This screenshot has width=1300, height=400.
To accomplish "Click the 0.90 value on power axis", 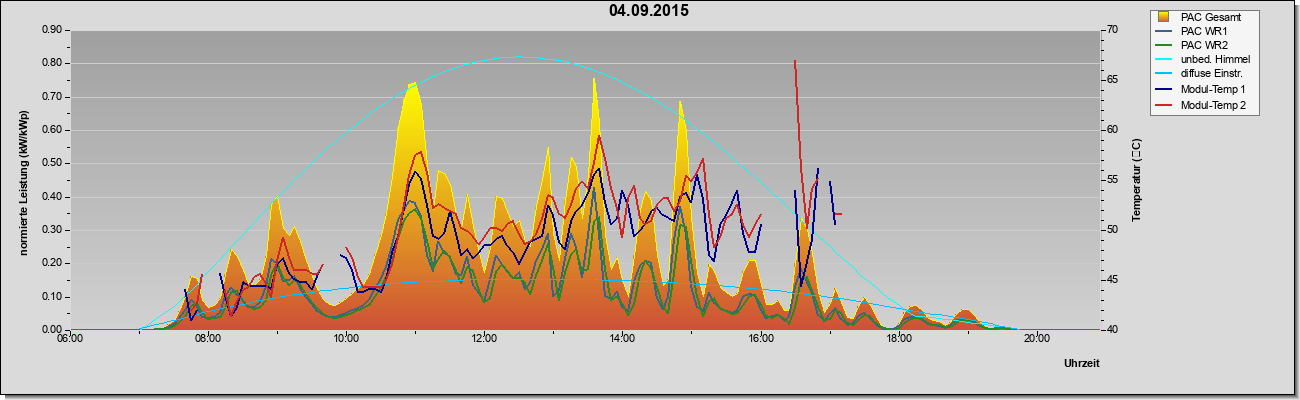I will [x=52, y=30].
